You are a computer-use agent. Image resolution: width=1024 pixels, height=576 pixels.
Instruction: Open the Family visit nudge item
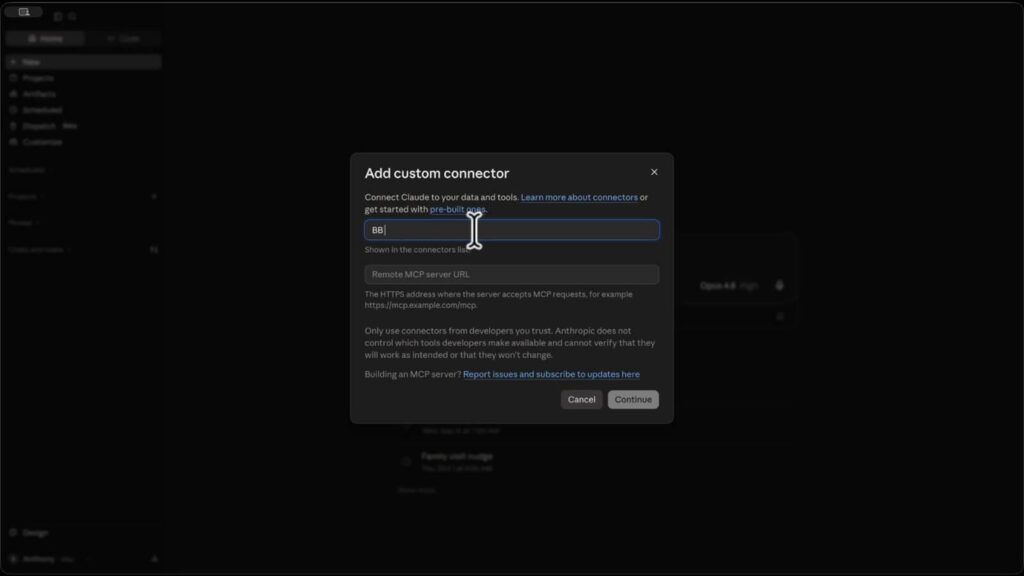(456, 461)
